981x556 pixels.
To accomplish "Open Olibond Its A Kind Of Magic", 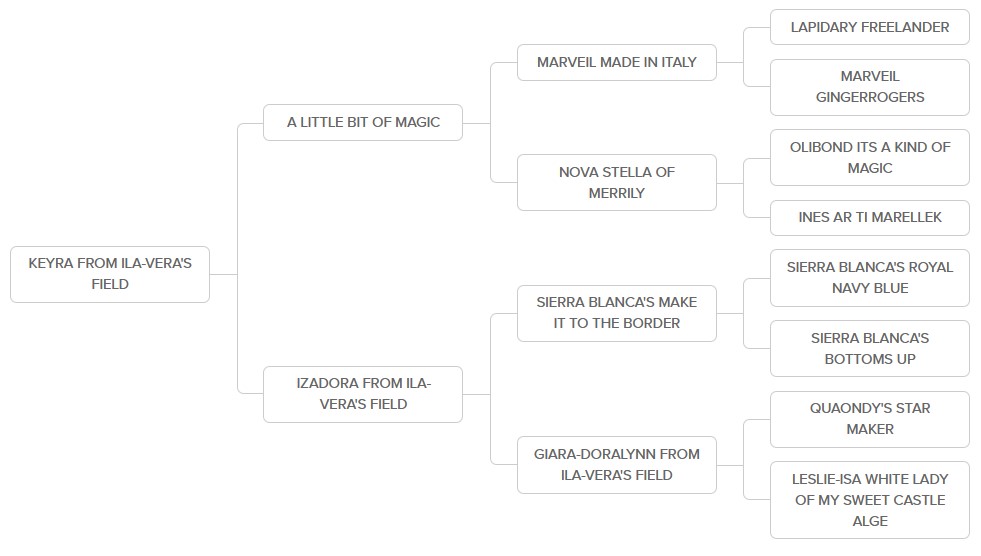I will pos(869,157).
